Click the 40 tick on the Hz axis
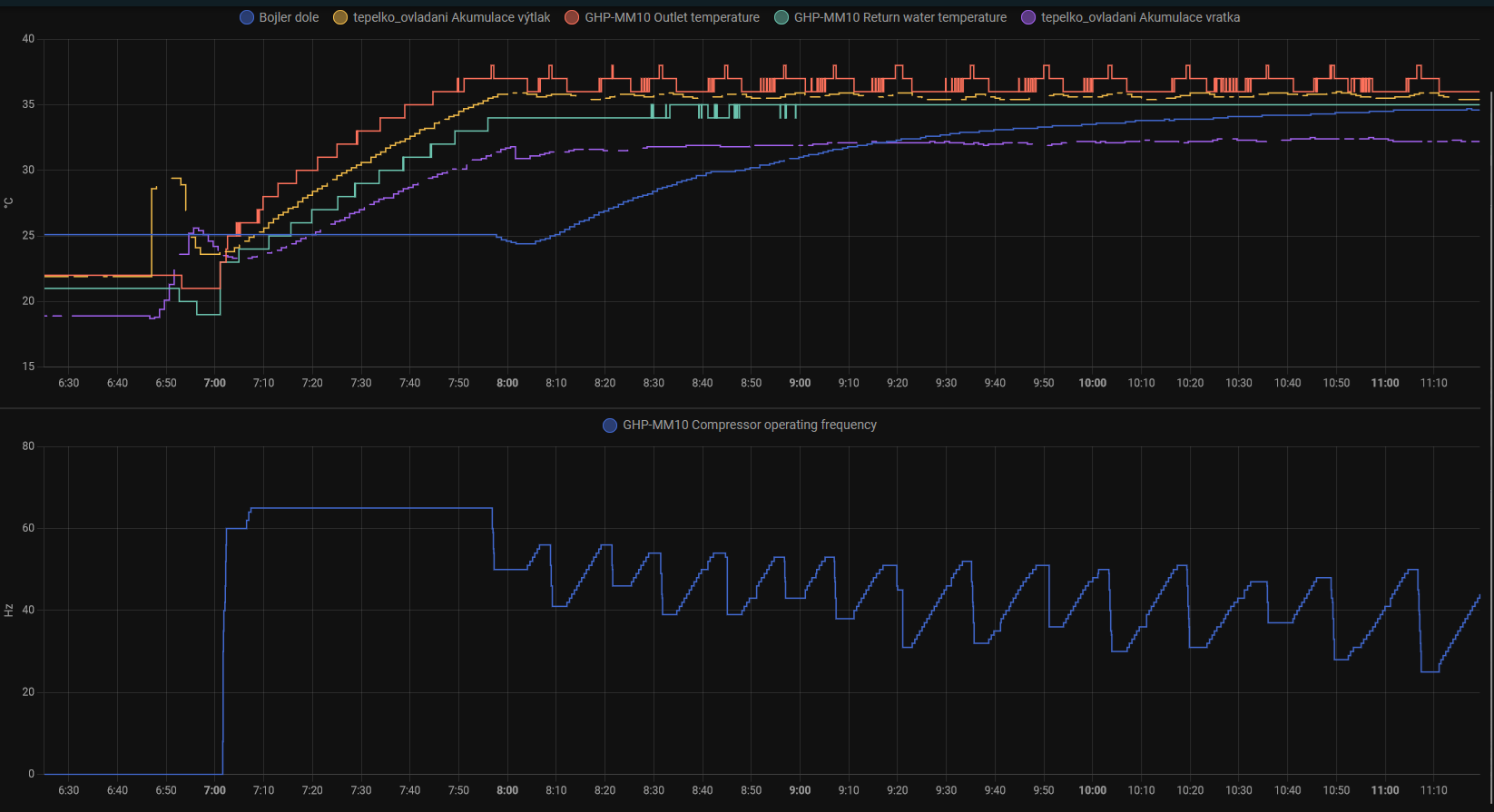This screenshot has height=812, width=1494. tap(29, 610)
